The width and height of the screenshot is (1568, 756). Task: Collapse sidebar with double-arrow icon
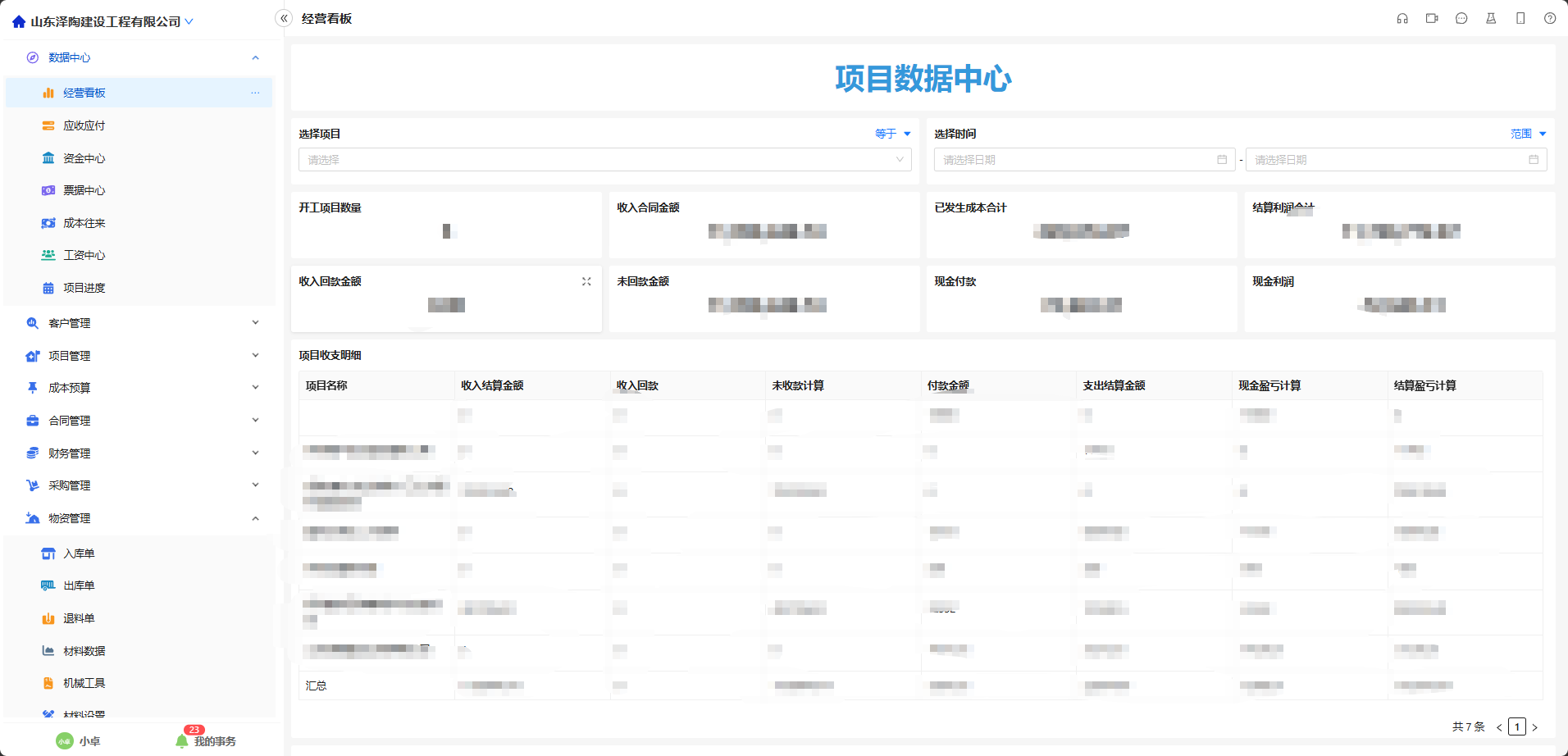point(284,19)
